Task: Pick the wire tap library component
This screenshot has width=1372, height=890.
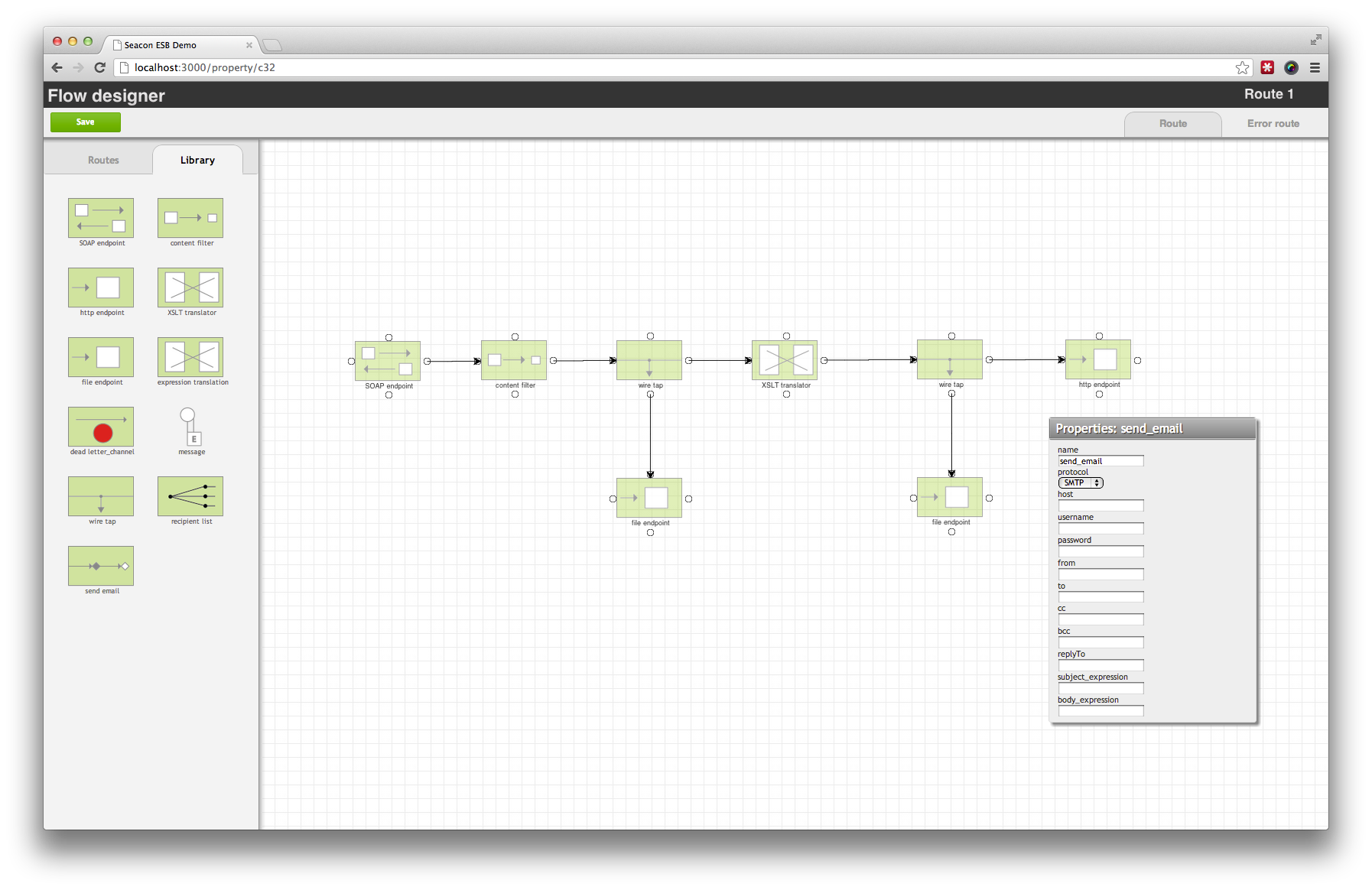Action: 101,496
